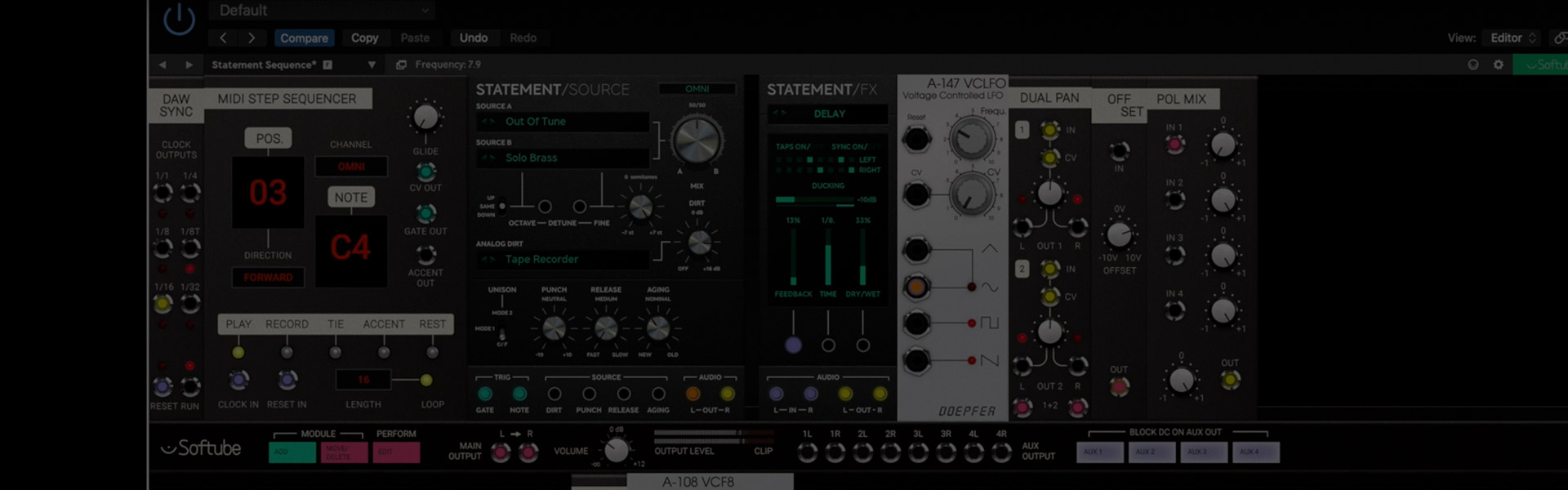Toggle the AUX 1 block DC button
The width and height of the screenshot is (1568, 490).
pyautogui.click(x=1099, y=452)
